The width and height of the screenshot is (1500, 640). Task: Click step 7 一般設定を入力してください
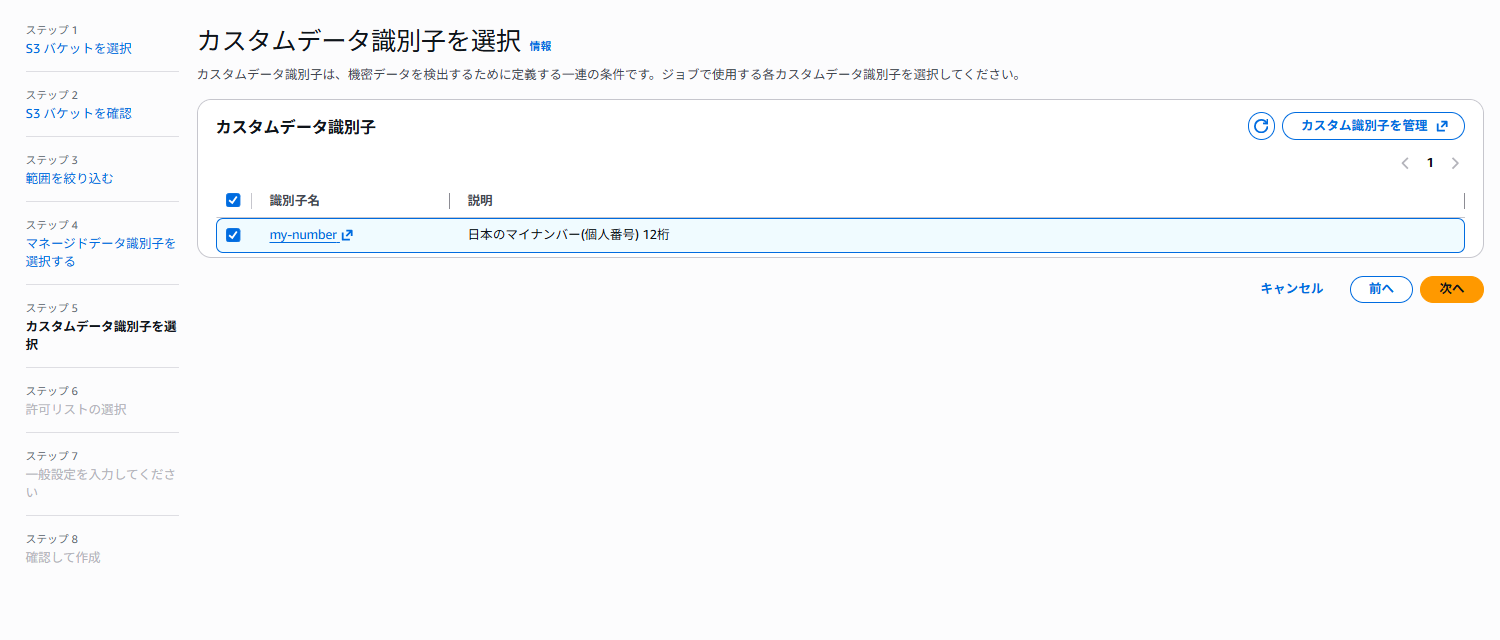tap(101, 483)
